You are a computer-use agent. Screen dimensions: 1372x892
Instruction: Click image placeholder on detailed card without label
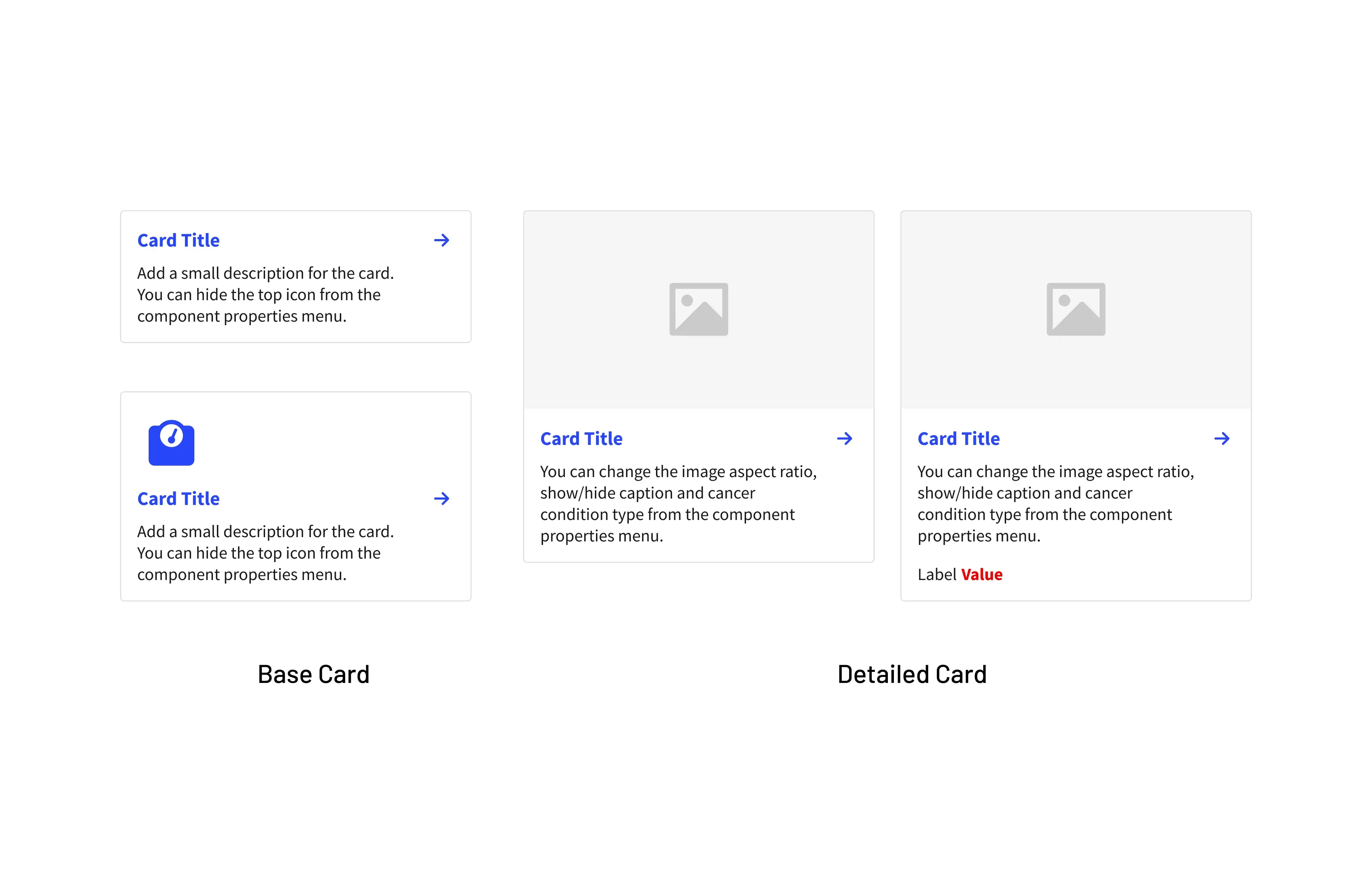(699, 309)
